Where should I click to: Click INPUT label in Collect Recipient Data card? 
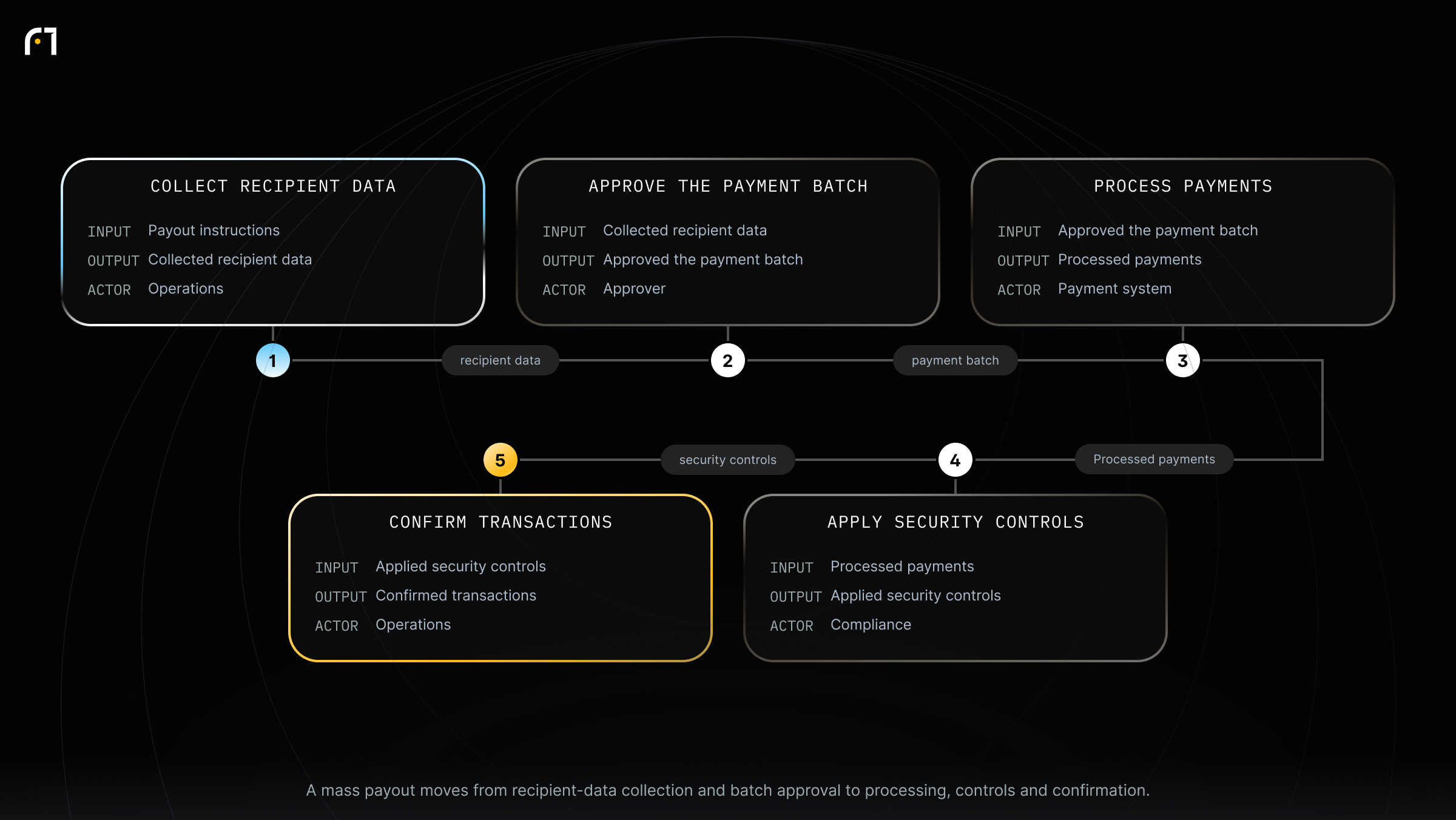pos(109,232)
